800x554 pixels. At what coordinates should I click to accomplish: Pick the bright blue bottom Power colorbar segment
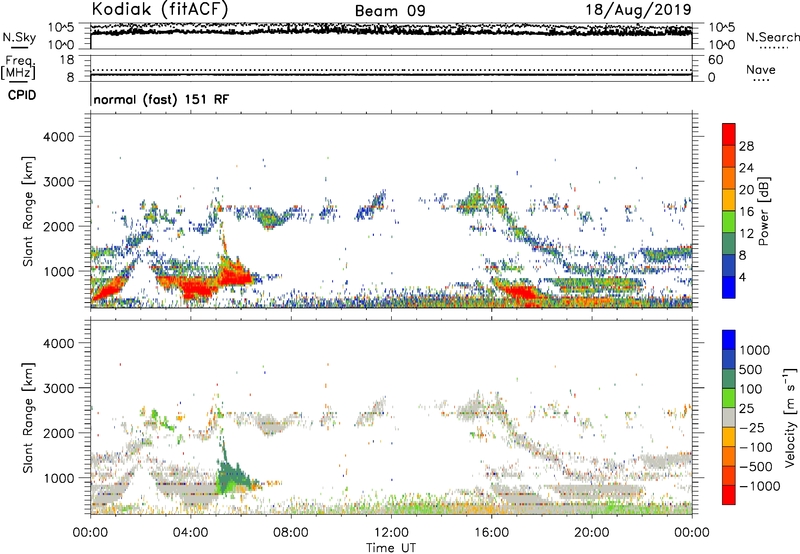[729, 287]
